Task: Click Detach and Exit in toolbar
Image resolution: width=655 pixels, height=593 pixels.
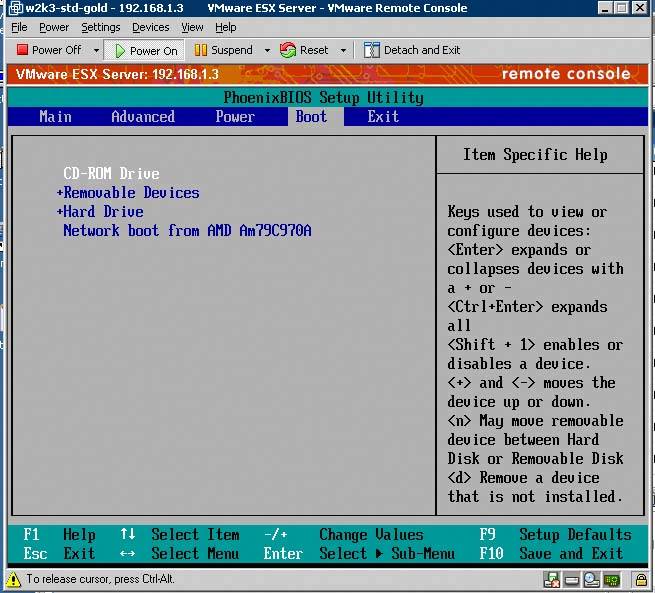Action: 412,50
